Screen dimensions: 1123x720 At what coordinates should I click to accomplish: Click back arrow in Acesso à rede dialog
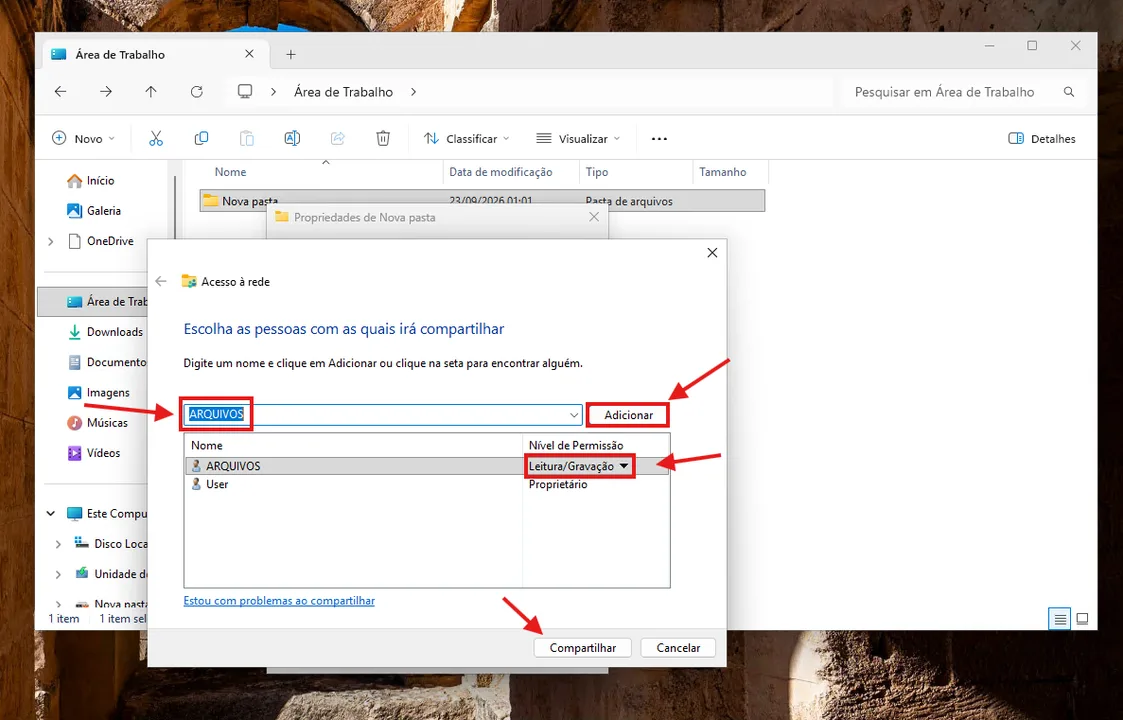pos(161,282)
